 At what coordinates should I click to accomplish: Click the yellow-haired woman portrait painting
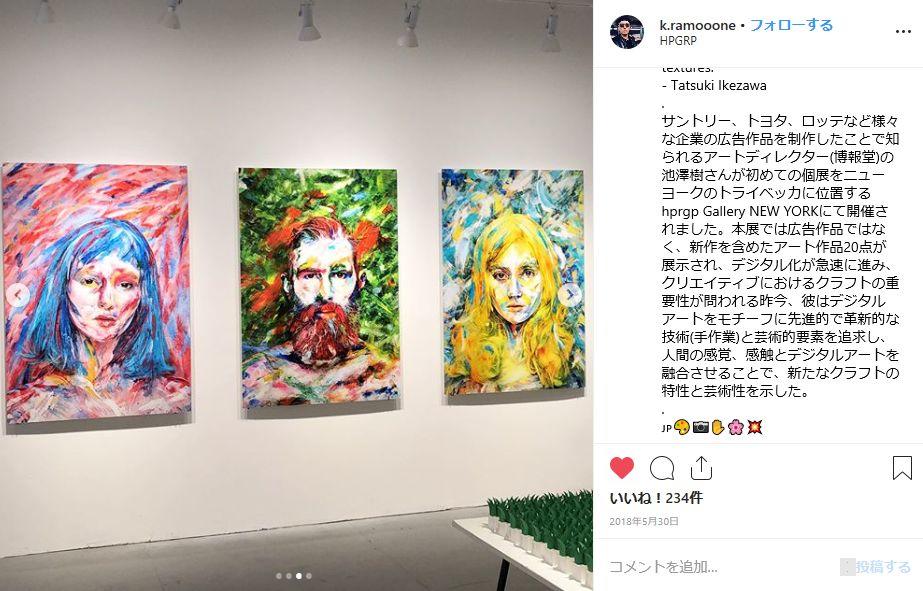pyautogui.click(x=513, y=283)
